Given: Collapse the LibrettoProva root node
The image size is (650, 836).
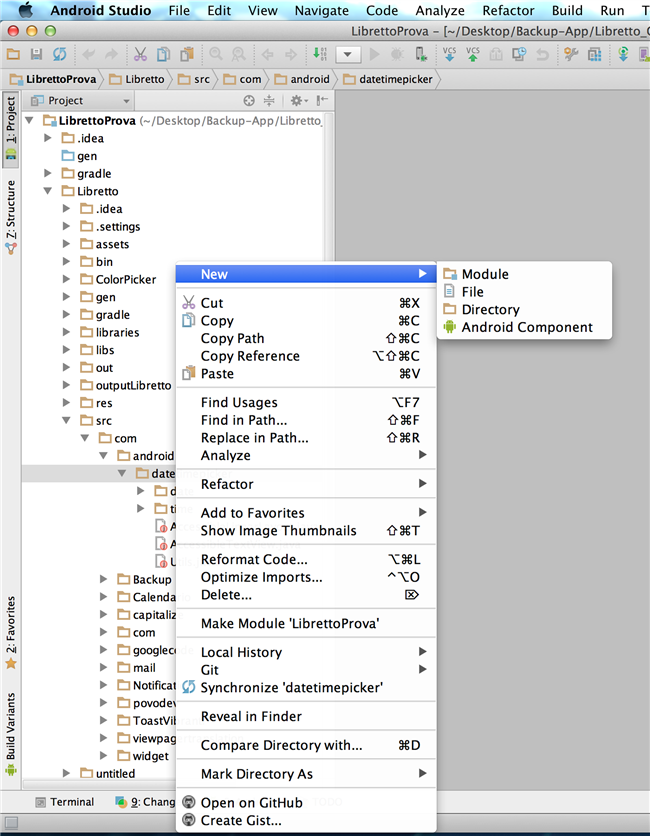Looking at the screenshot, I should (30, 120).
